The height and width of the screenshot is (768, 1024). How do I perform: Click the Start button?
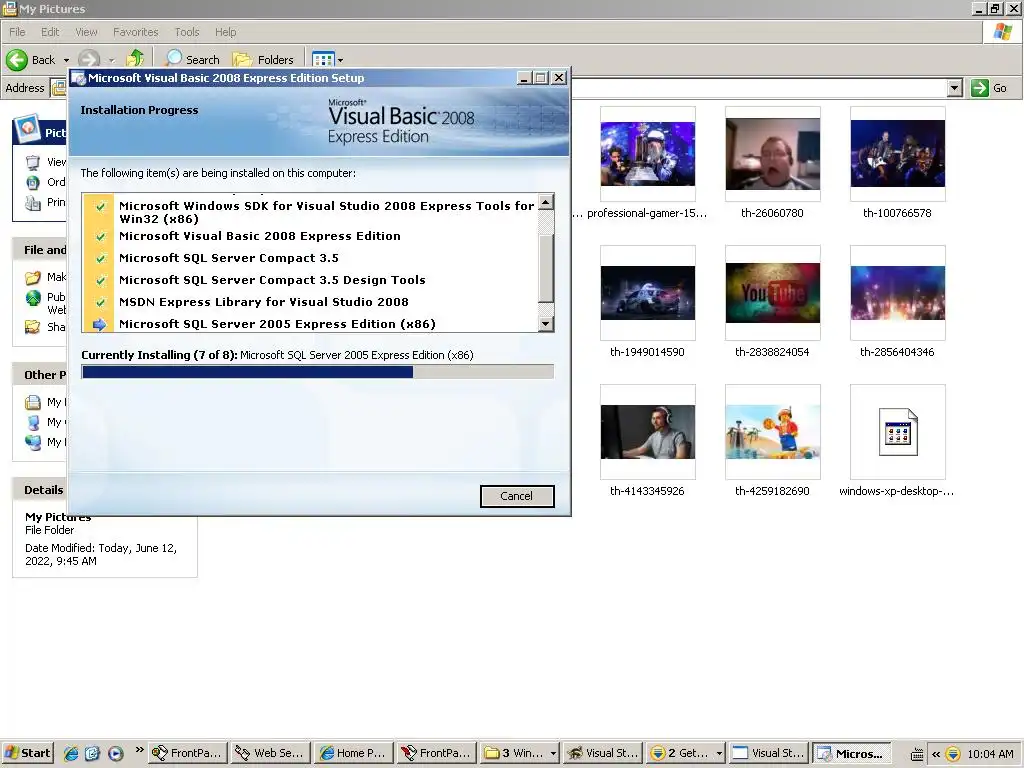(x=27, y=753)
